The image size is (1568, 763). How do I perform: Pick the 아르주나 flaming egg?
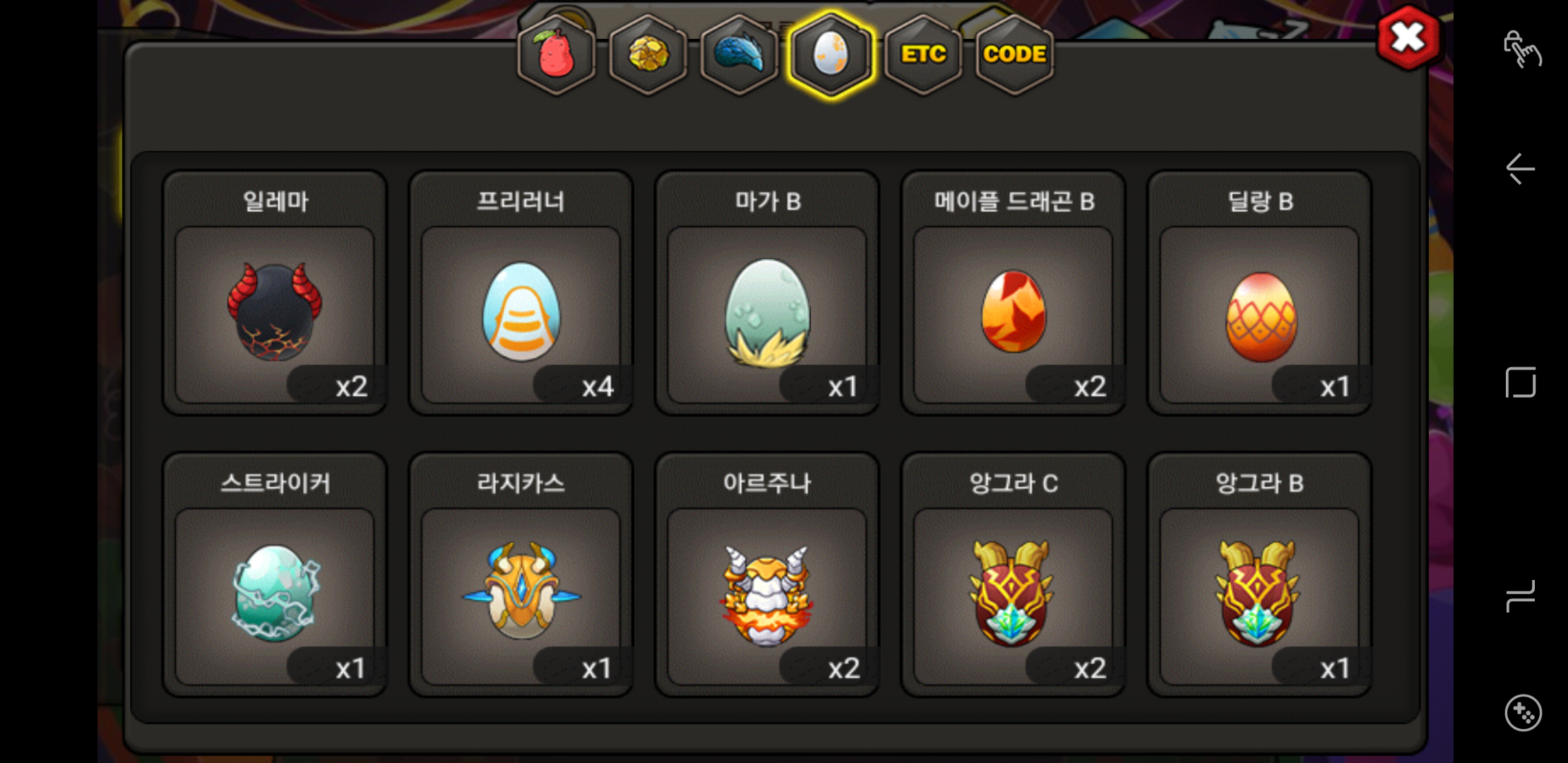[767, 574]
